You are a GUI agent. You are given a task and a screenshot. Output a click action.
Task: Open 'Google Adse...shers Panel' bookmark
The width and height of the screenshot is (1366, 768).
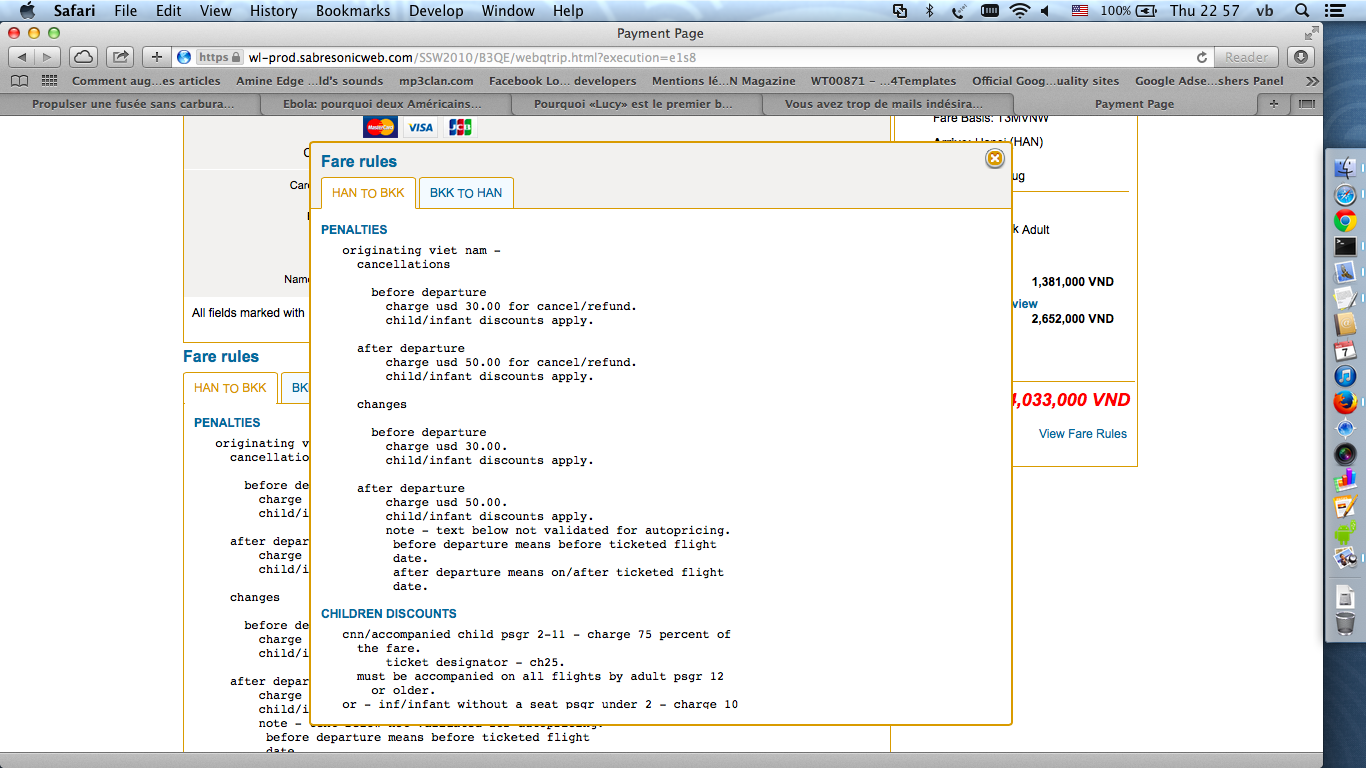1209,81
